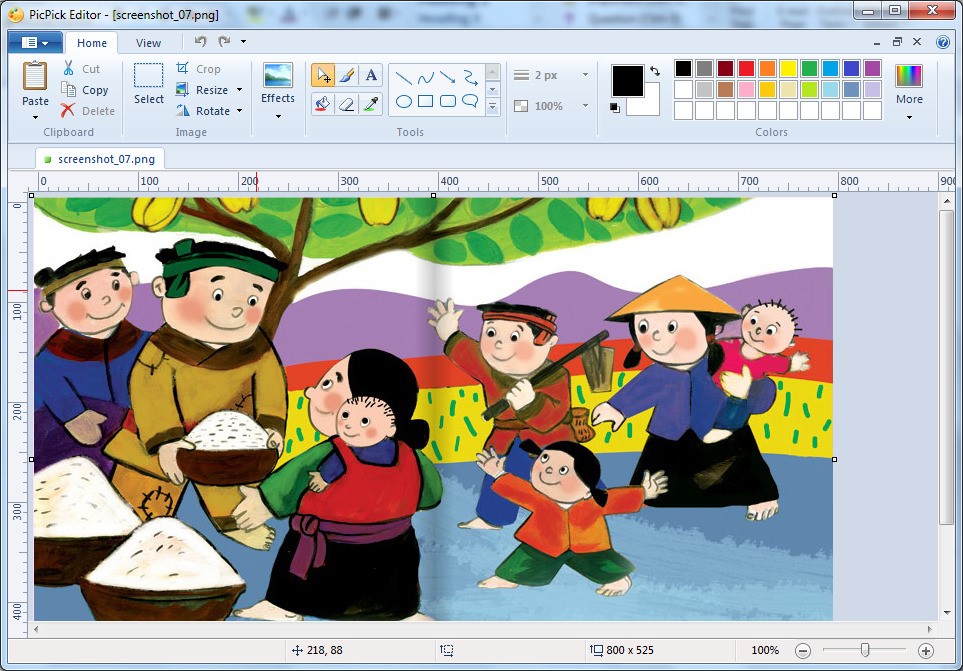This screenshot has height=671, width=963.
Task: Pick the red color swatch
Action: click(746, 69)
